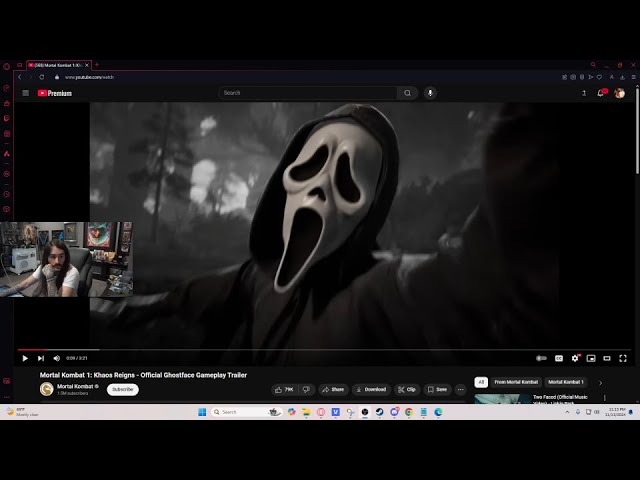The image size is (640, 480).
Task: Enable theater mode view
Action: point(607,358)
